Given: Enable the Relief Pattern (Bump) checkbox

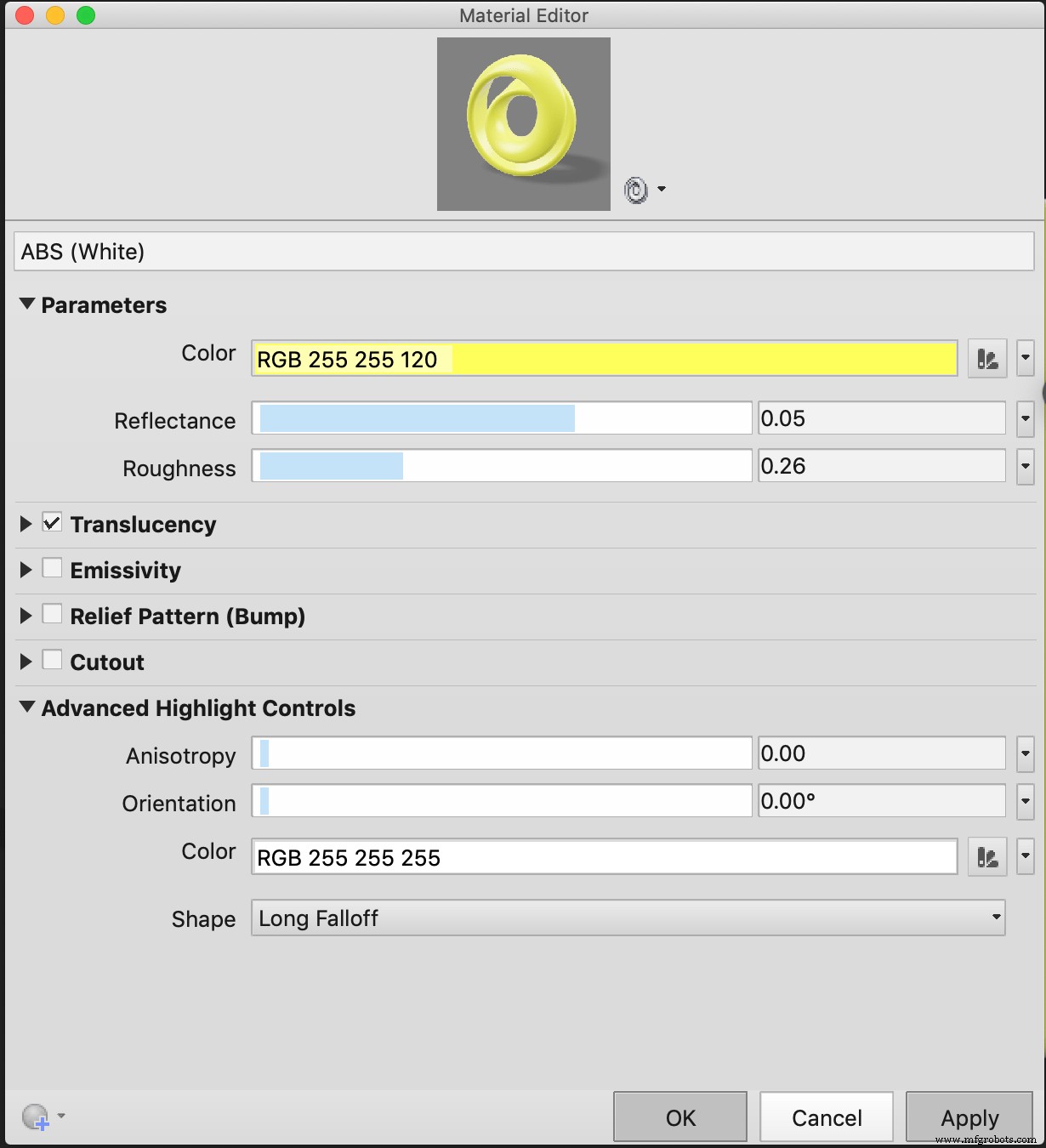Looking at the screenshot, I should (x=52, y=615).
